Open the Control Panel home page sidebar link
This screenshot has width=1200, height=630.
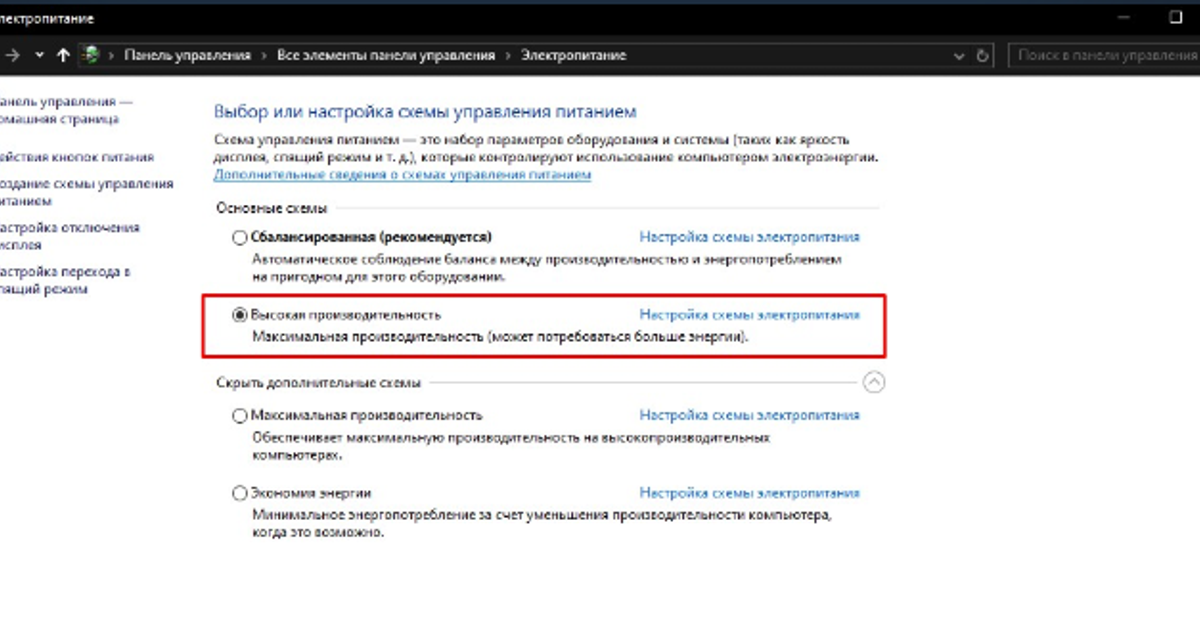(65, 110)
